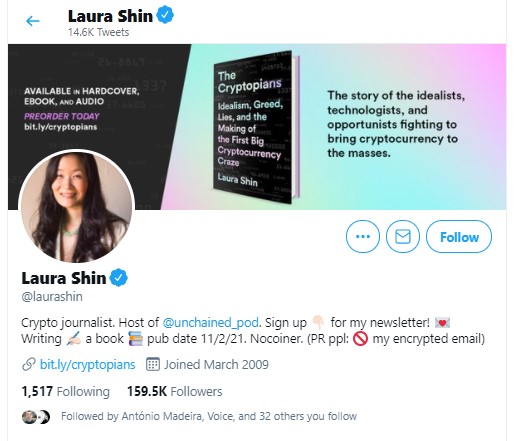Follow Laura Shin
This screenshot has width=518, height=441.
tap(459, 237)
